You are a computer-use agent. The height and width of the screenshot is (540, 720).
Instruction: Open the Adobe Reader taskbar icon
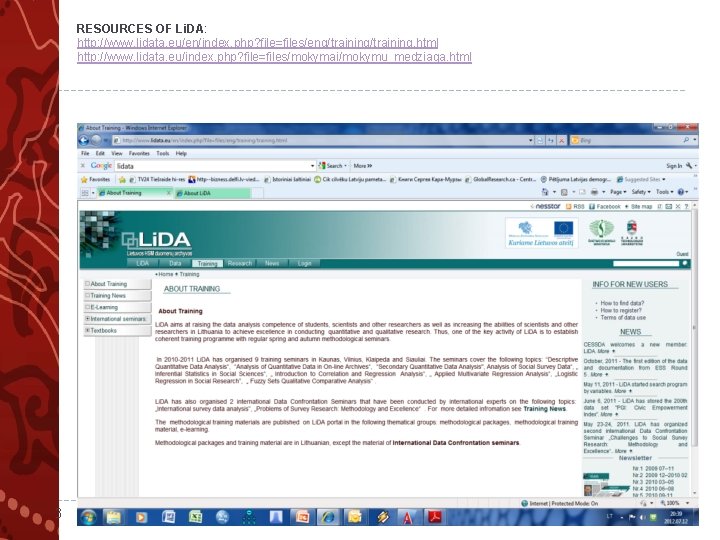click(x=435, y=518)
